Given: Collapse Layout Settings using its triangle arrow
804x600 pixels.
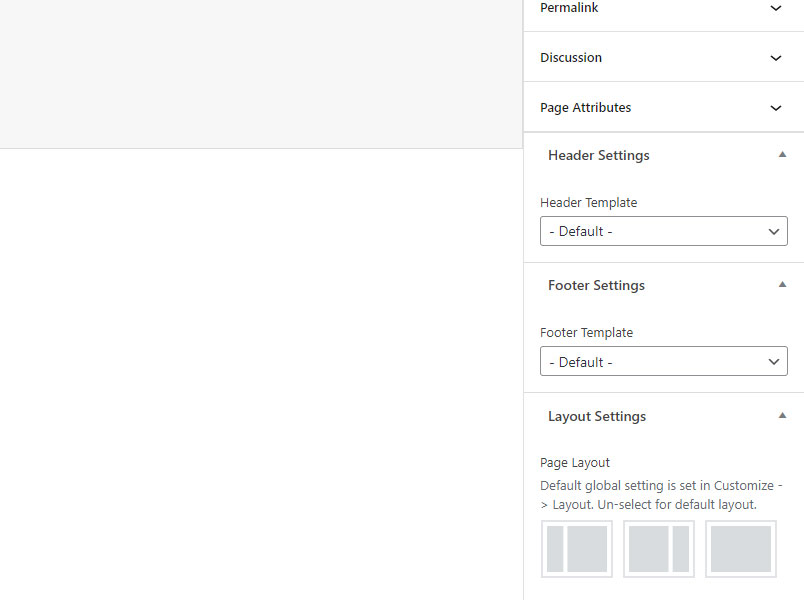Looking at the screenshot, I should point(782,416).
